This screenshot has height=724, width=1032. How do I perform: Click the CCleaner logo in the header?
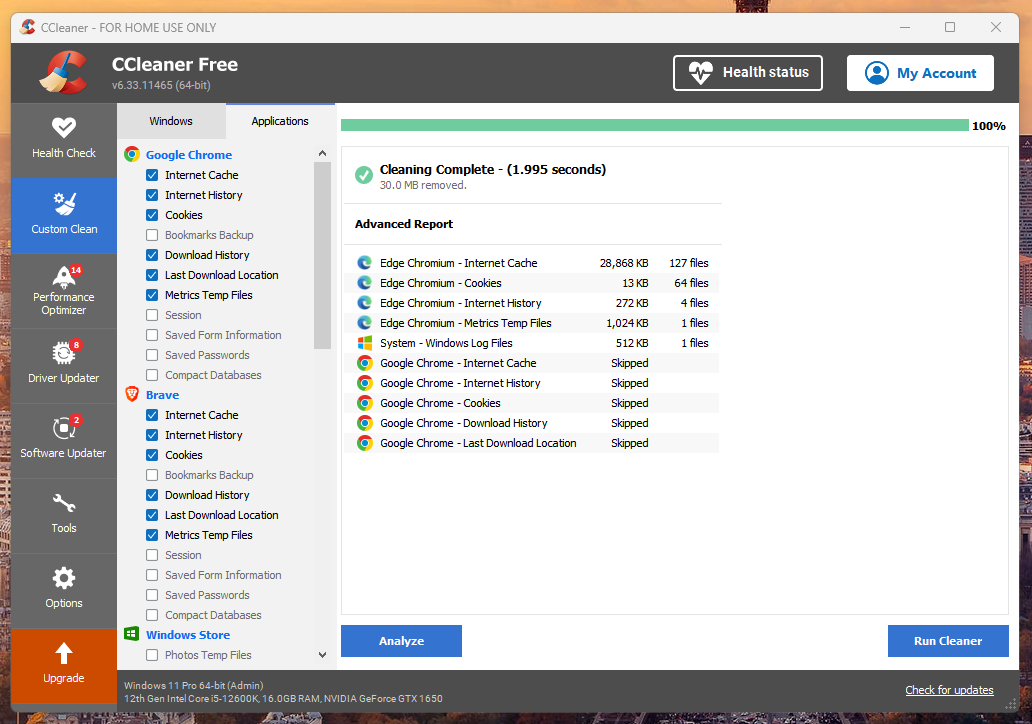[x=64, y=72]
